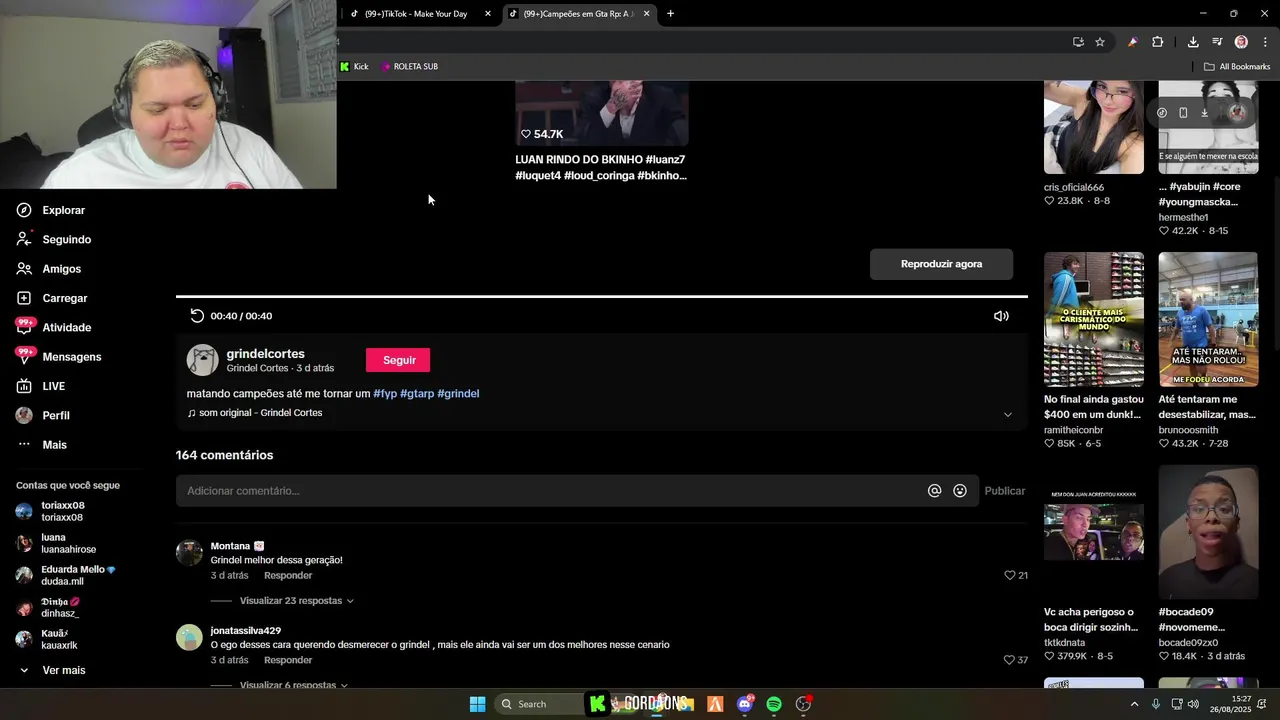Image resolution: width=1280 pixels, height=720 pixels.
Task: Like Montana's comment
Action: (1010, 576)
